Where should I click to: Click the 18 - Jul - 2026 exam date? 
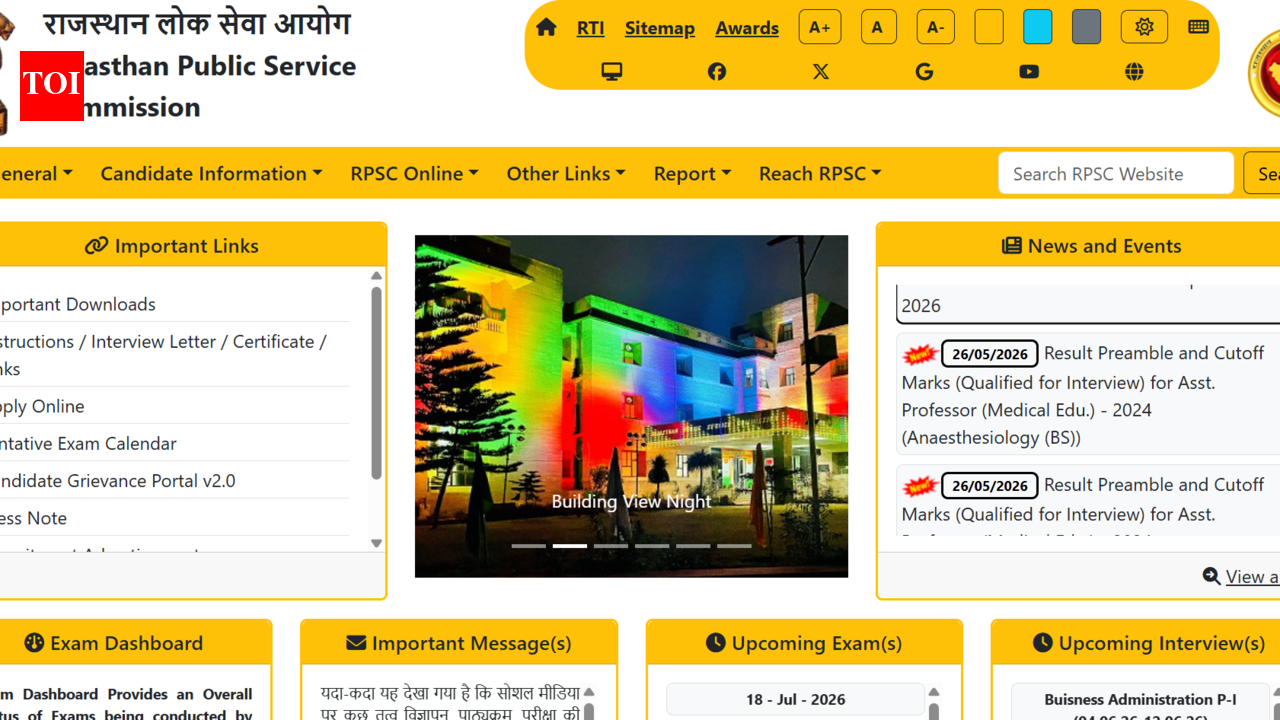point(796,700)
